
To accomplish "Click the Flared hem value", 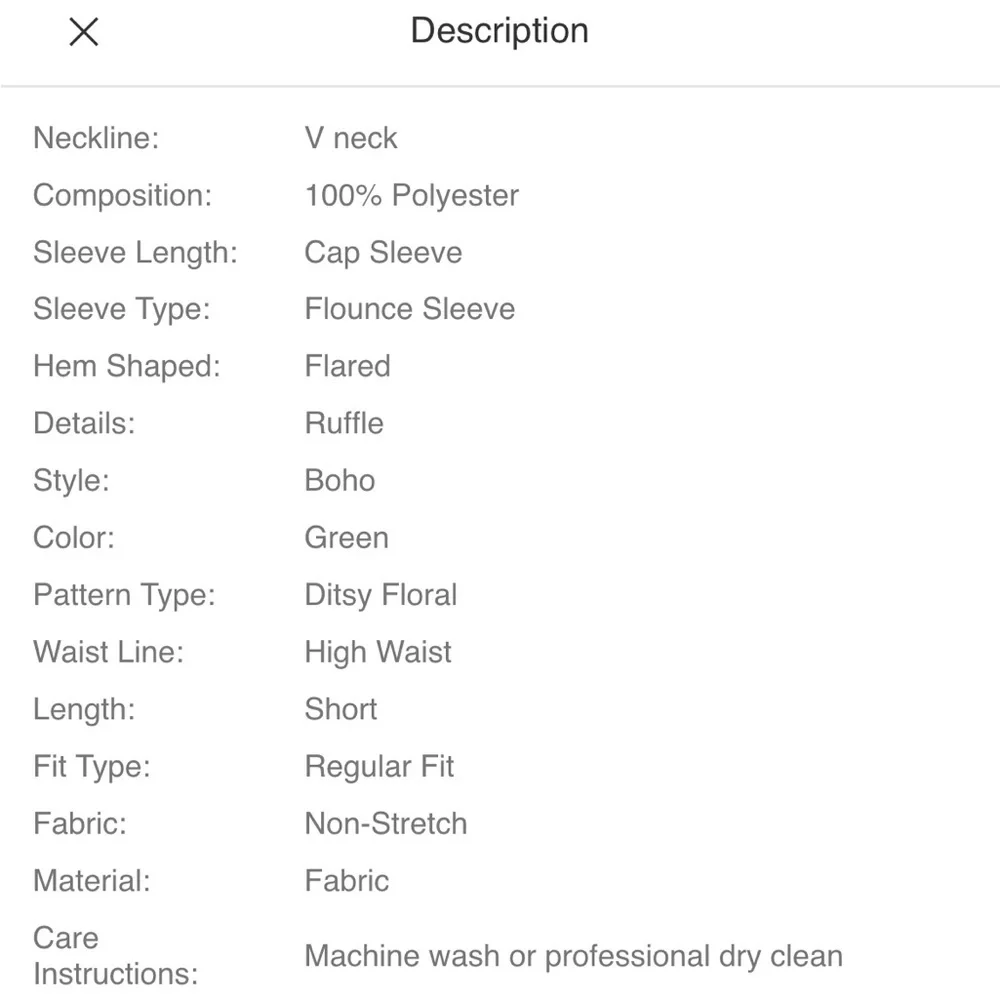I will tap(347, 366).
